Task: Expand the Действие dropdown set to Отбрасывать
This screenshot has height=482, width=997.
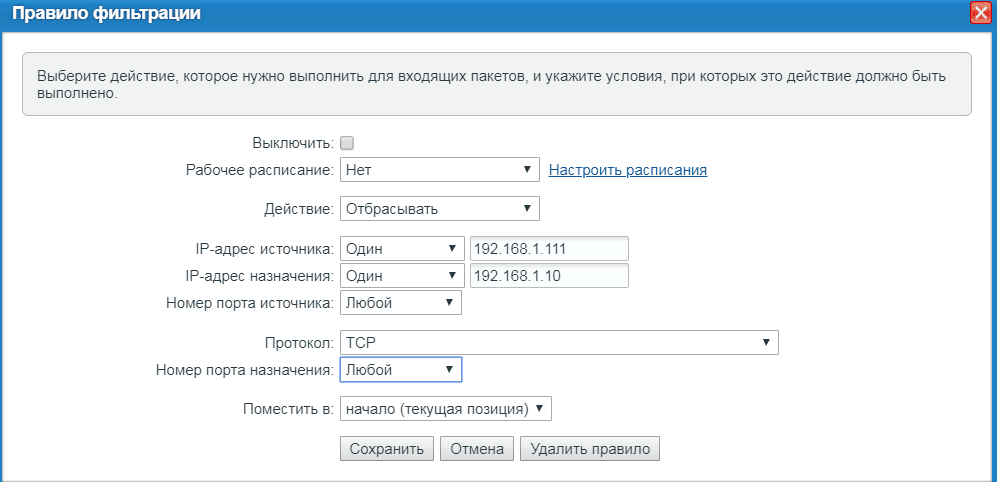Action: 439,209
